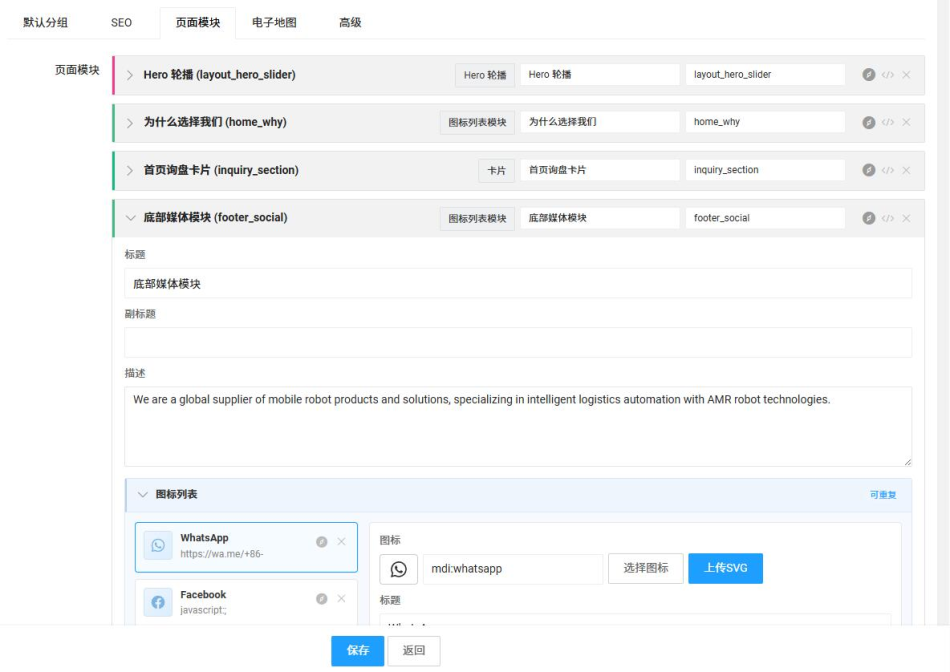Click the 图标列表模块 tag in footer_social row
Screen dimensions: 950x672
click(x=477, y=219)
